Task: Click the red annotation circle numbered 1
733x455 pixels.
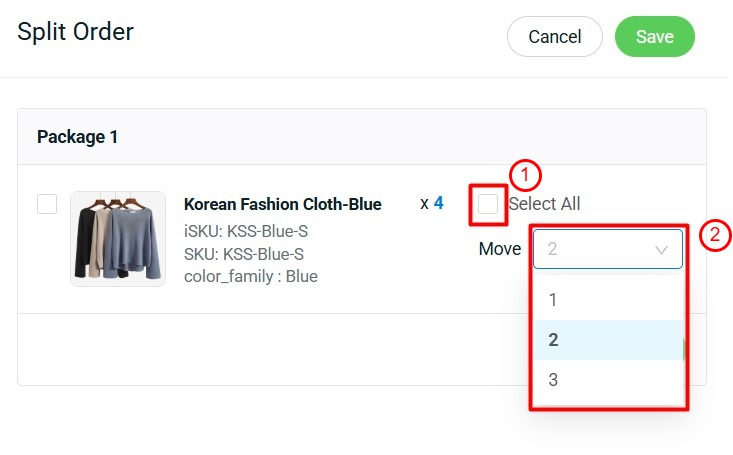Action: coord(525,176)
